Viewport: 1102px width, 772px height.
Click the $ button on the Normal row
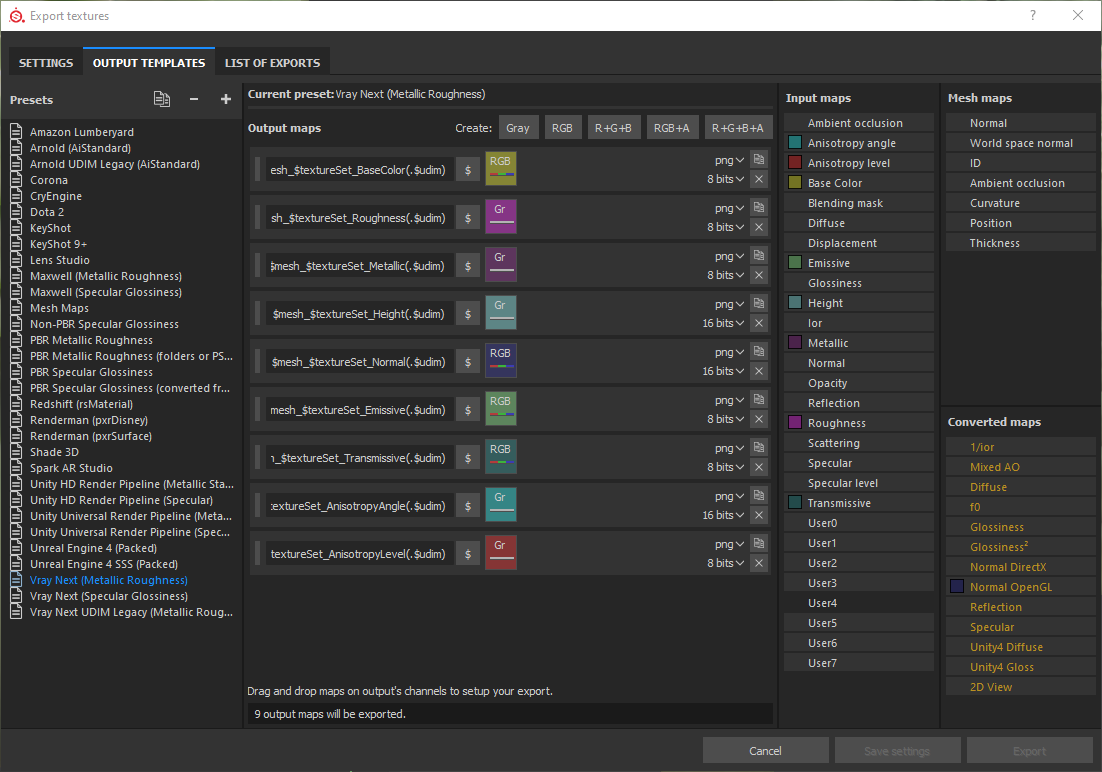coord(467,362)
